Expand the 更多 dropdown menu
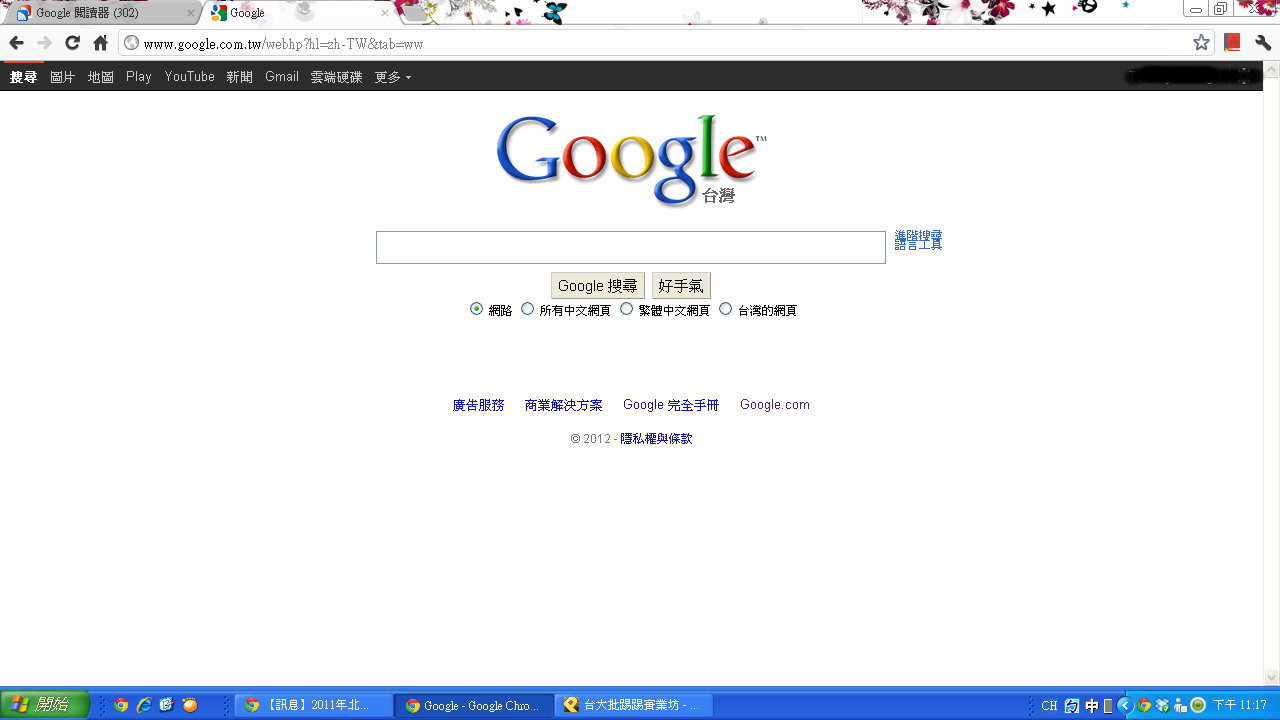 [392, 77]
